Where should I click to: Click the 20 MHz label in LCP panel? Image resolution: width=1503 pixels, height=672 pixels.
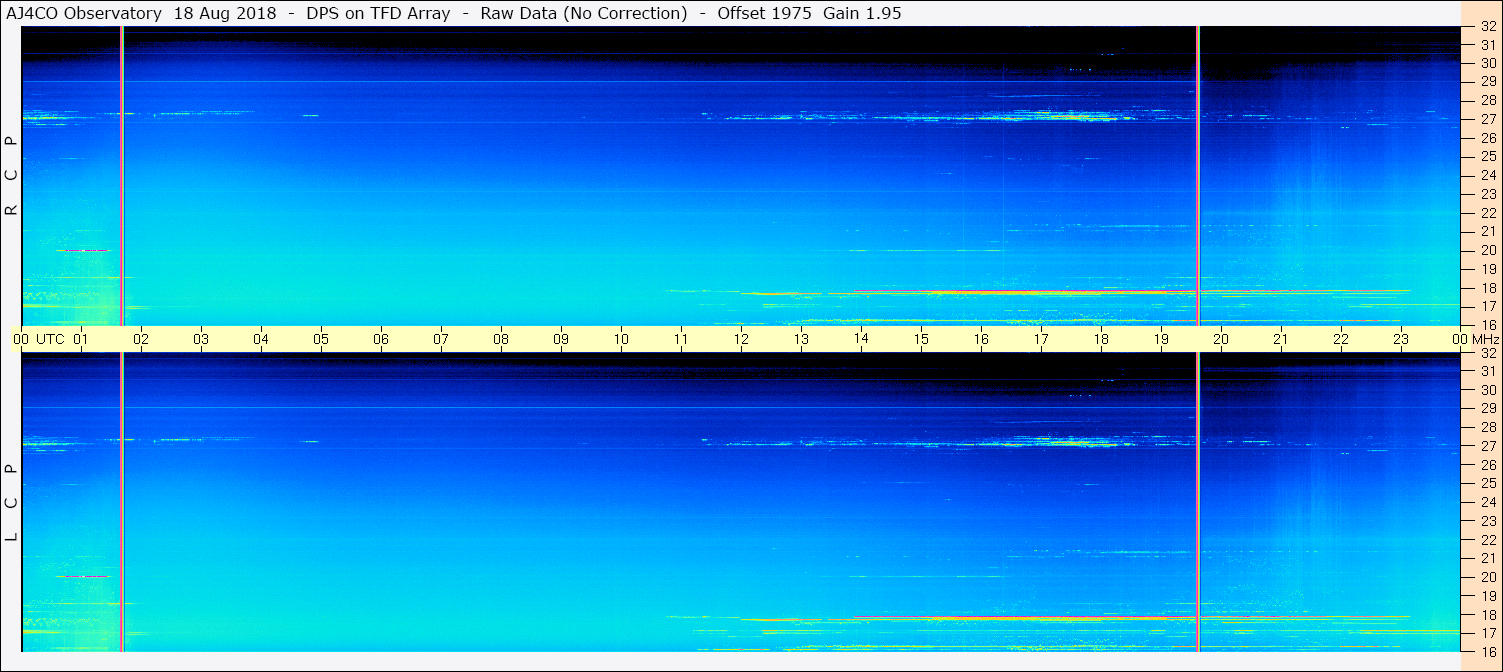click(x=1487, y=577)
